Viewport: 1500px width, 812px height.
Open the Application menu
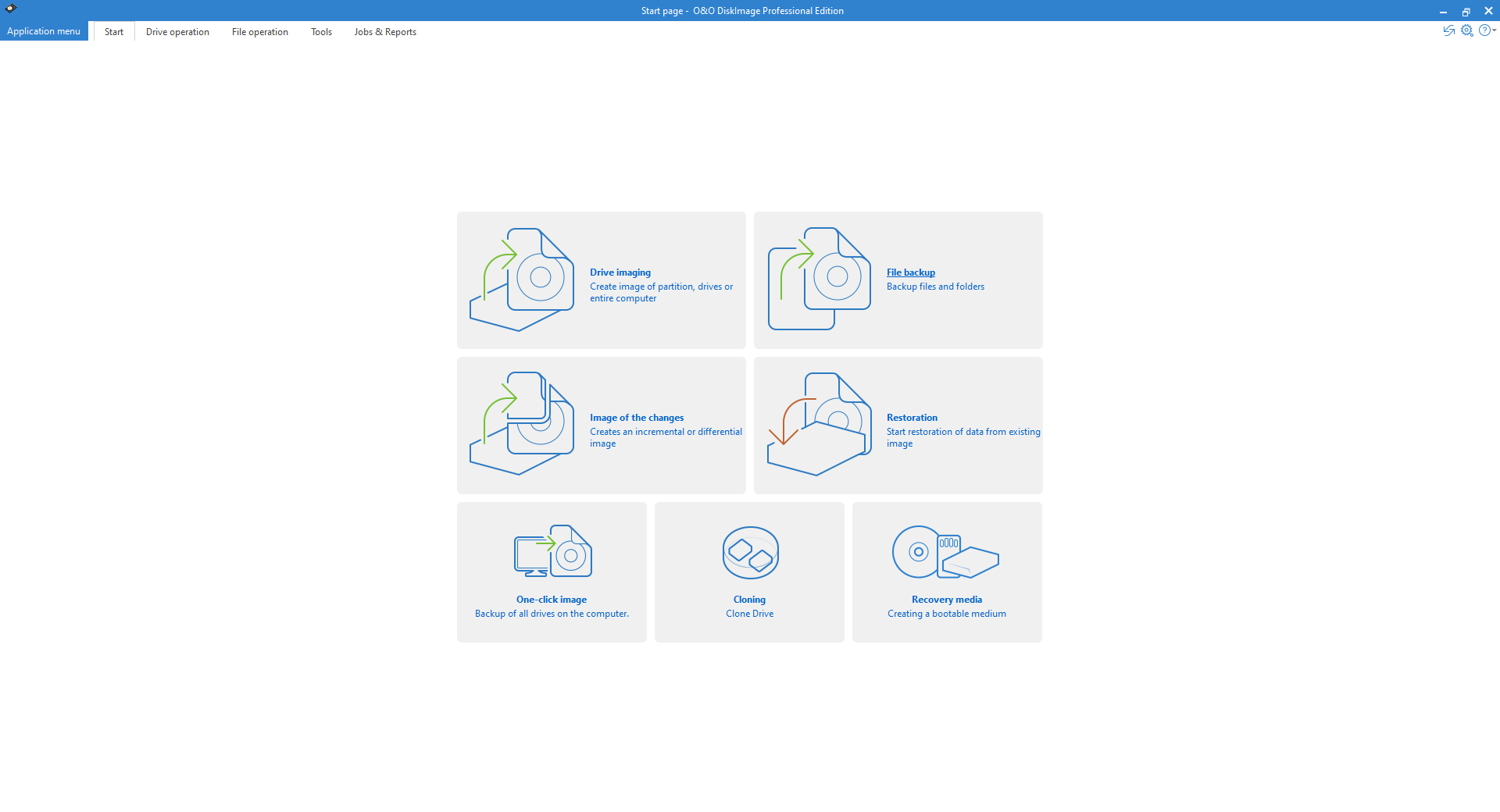[x=44, y=31]
